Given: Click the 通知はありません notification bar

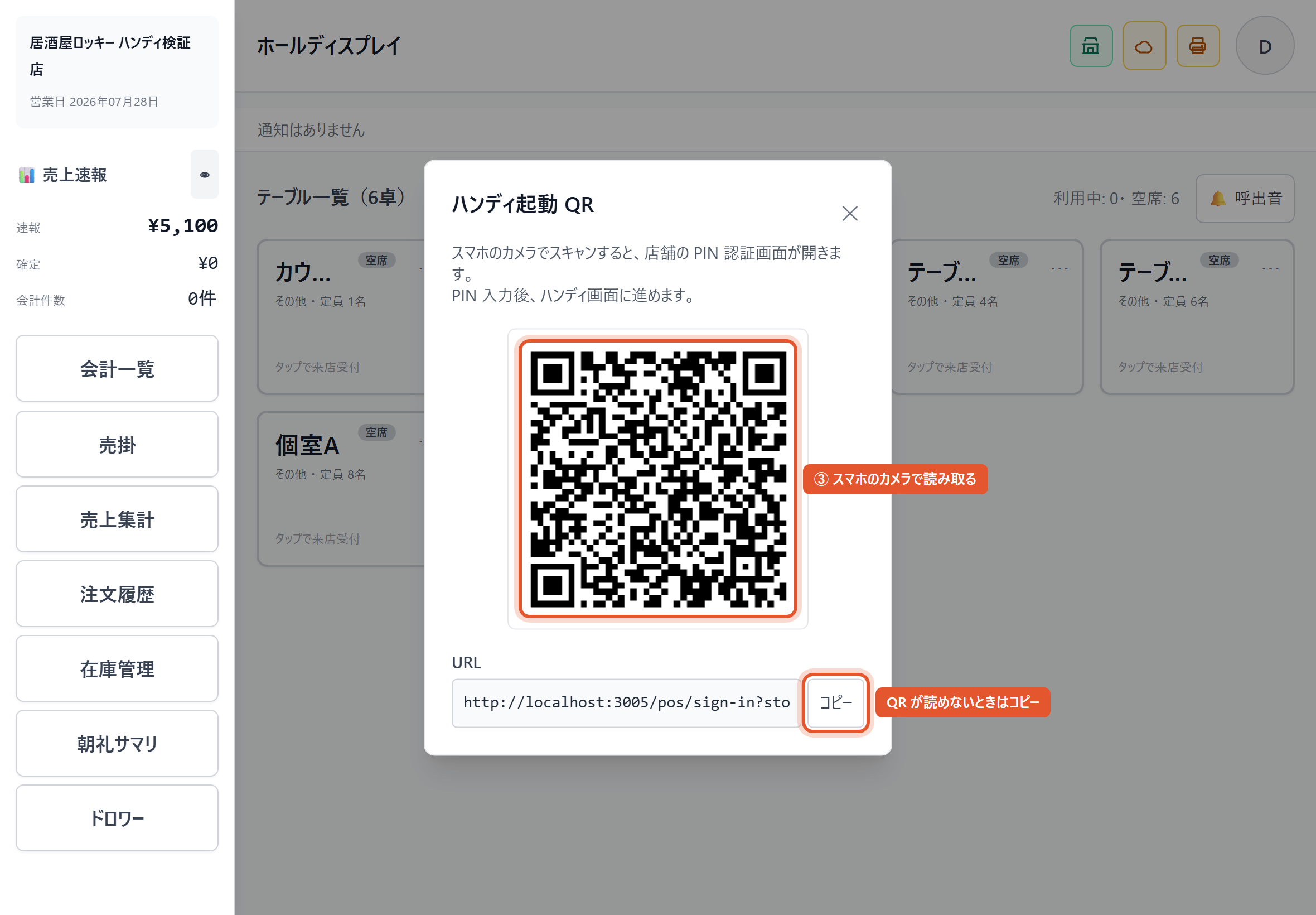Looking at the screenshot, I should pos(775,129).
